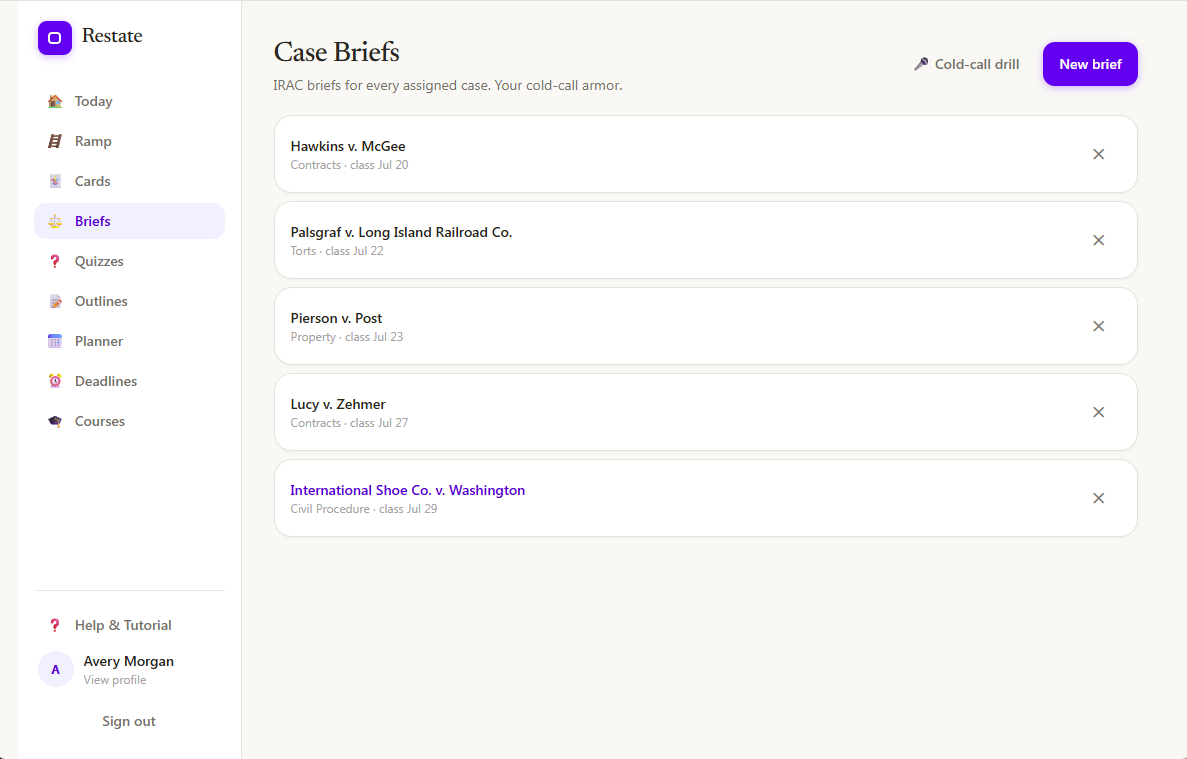Remove the Pierson v. Post brief
This screenshot has height=759, width=1187.
click(1098, 326)
